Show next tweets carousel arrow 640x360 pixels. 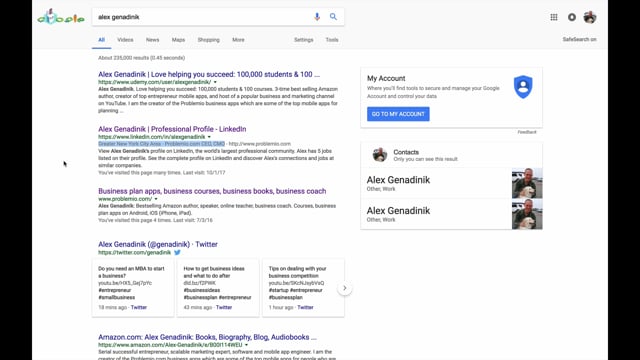[344, 288]
